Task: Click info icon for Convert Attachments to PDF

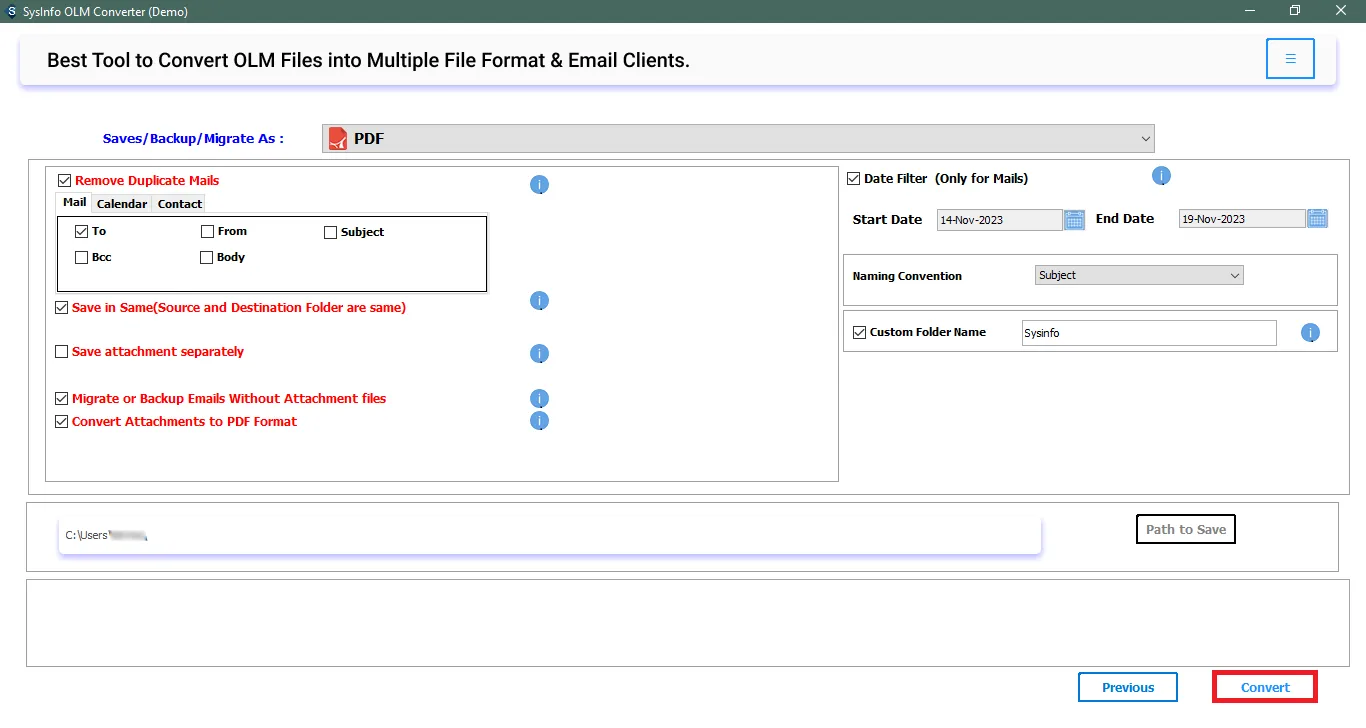Action: (539, 421)
